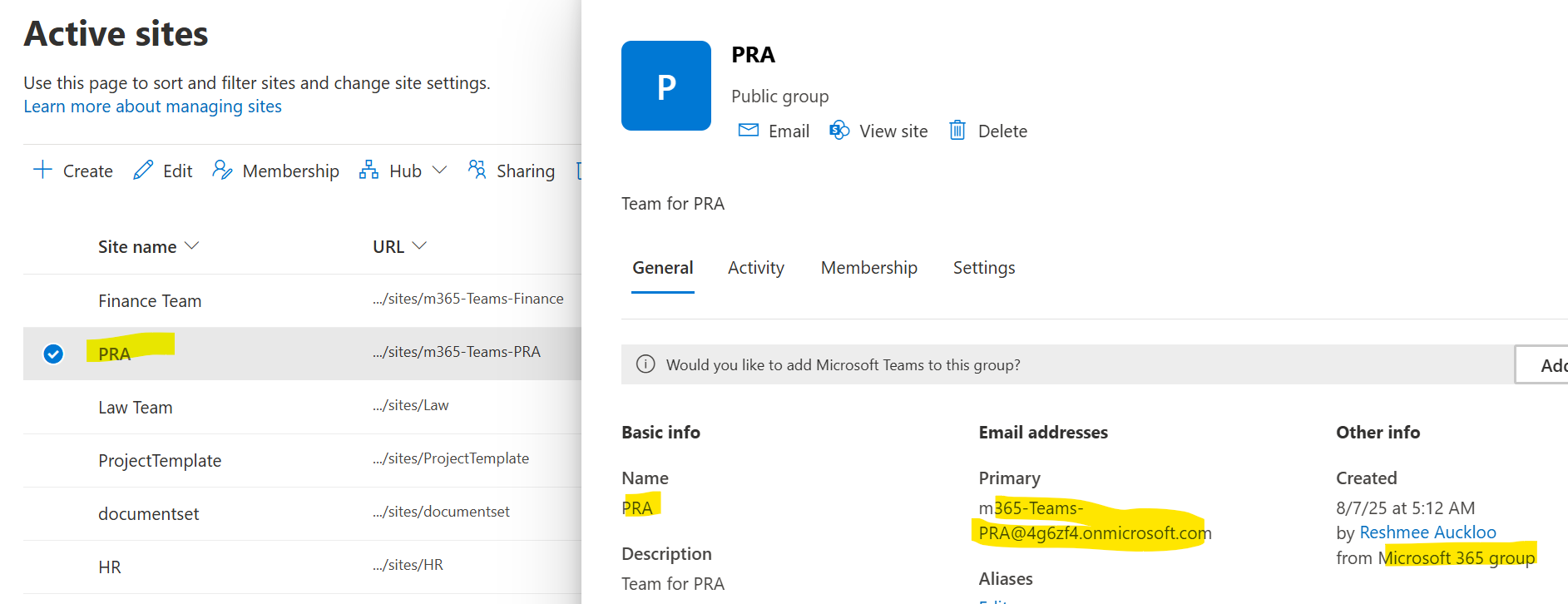This screenshot has height=604, width=1568.
Task: Click the Hub network icon
Action: (369, 171)
